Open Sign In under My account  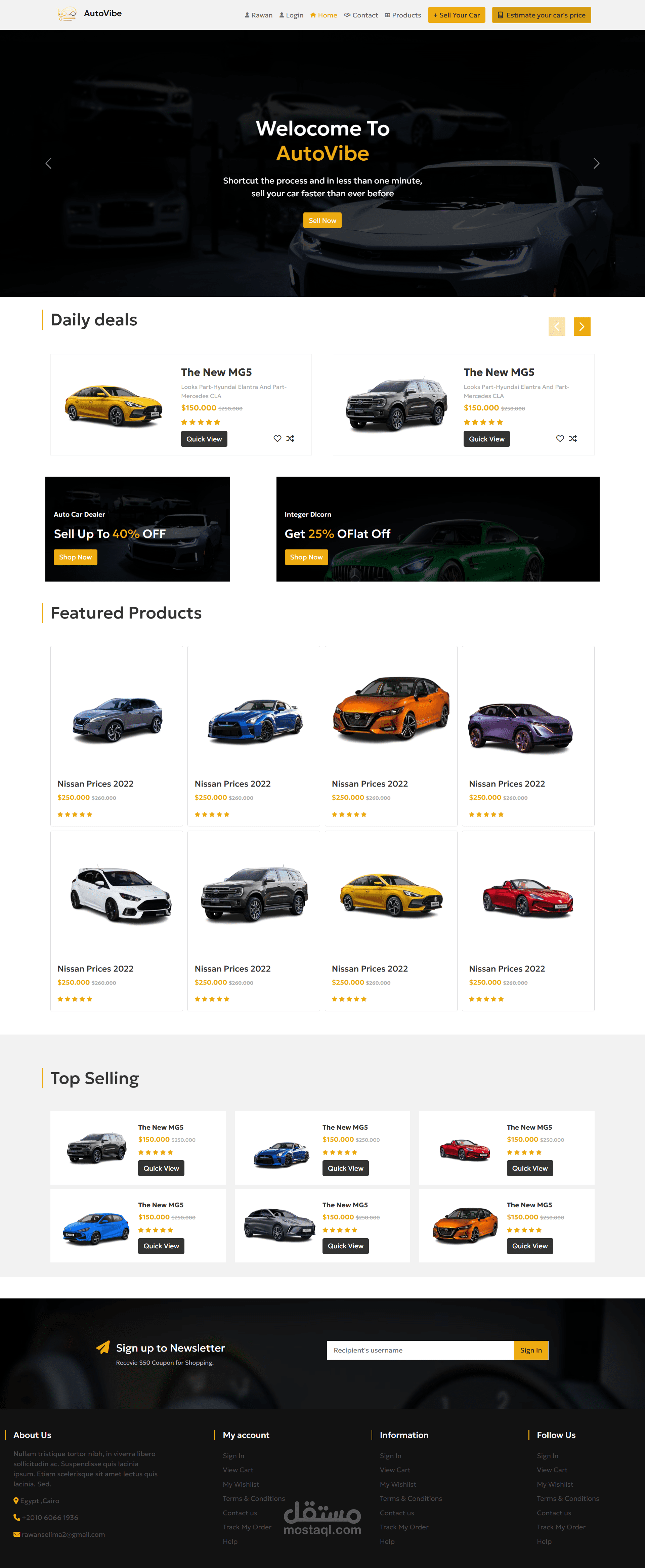[233, 1456]
